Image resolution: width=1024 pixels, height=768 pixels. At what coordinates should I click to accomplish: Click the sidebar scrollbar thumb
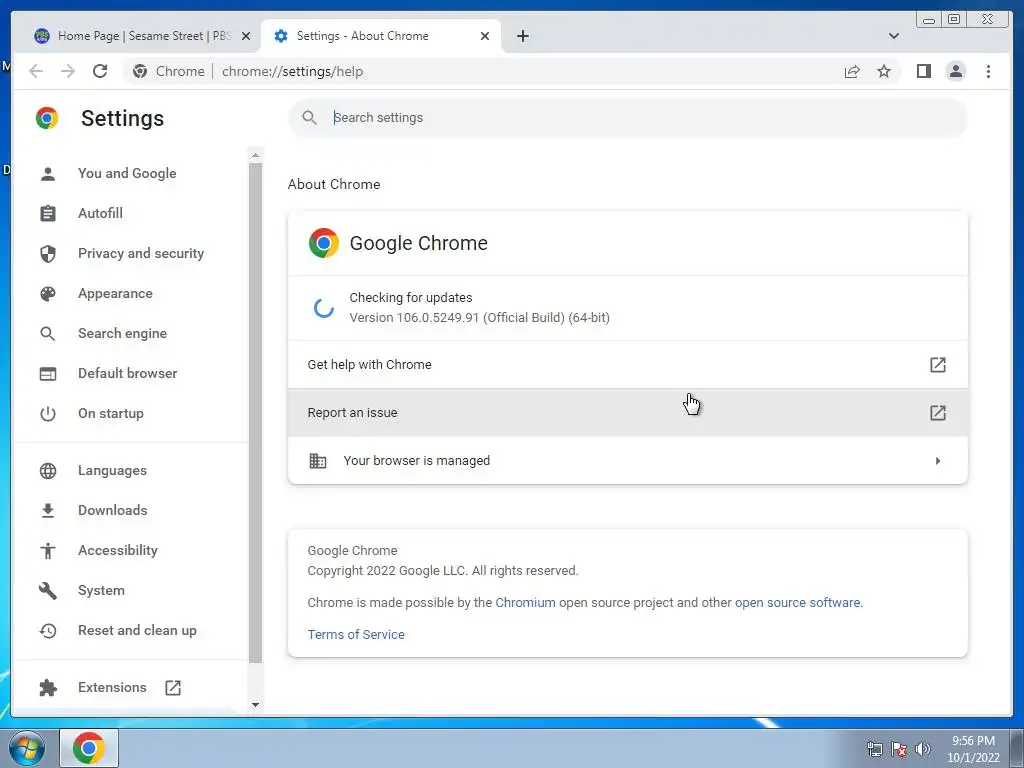(x=255, y=413)
